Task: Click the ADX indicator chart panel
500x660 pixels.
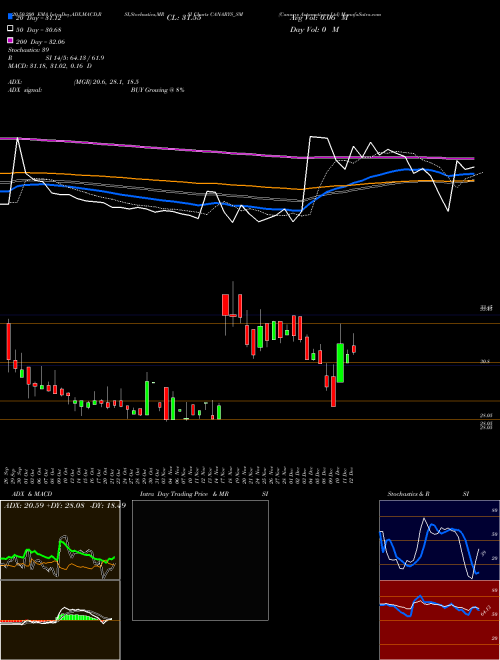Action: coord(60,540)
